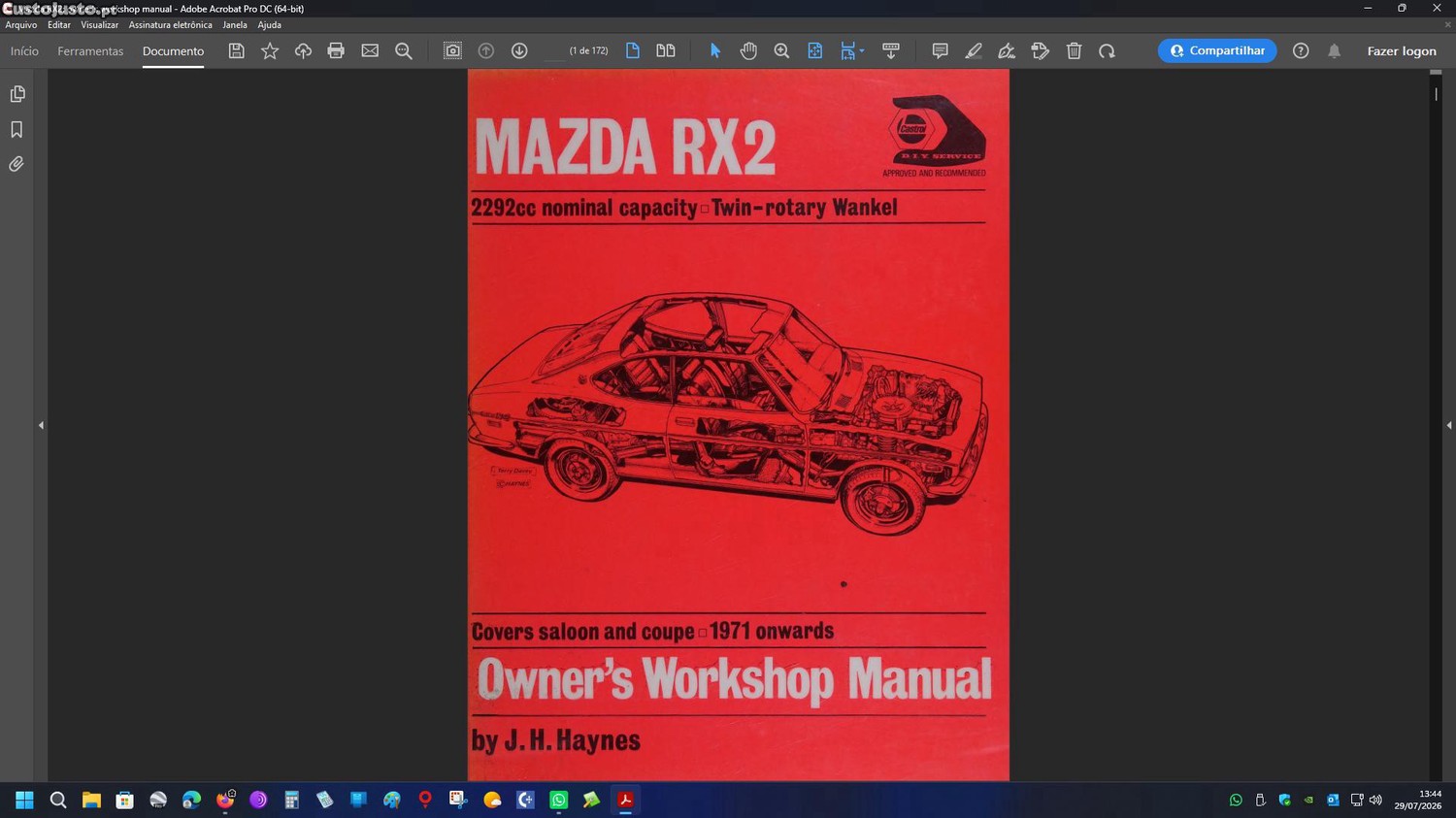Delete with the trash can icon

(x=1074, y=50)
